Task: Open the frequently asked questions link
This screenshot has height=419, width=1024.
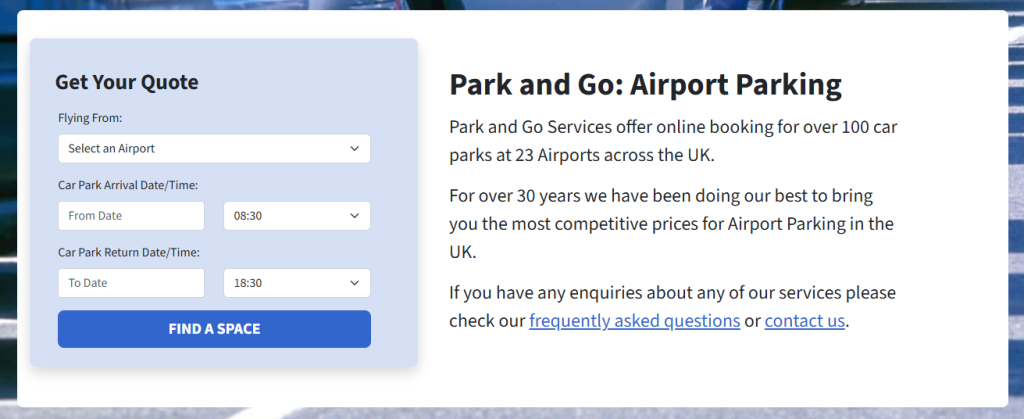Action: coord(634,321)
